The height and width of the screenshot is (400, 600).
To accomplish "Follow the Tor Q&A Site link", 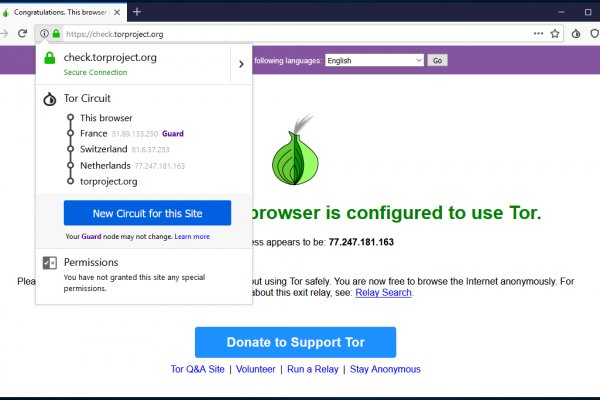I will pos(198,369).
